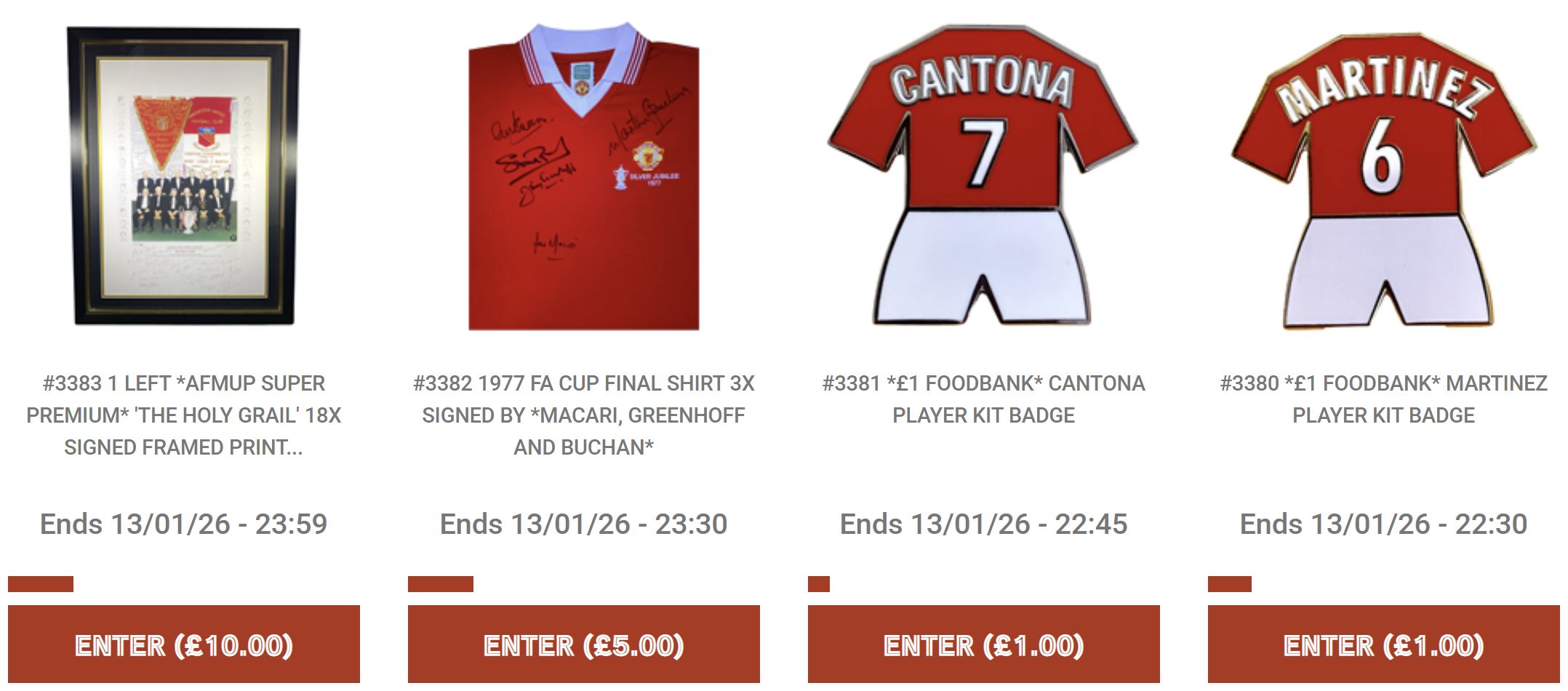Open the signed 1977 FA Cup shirt image
Screen dimensions: 1568x691
click(584, 176)
